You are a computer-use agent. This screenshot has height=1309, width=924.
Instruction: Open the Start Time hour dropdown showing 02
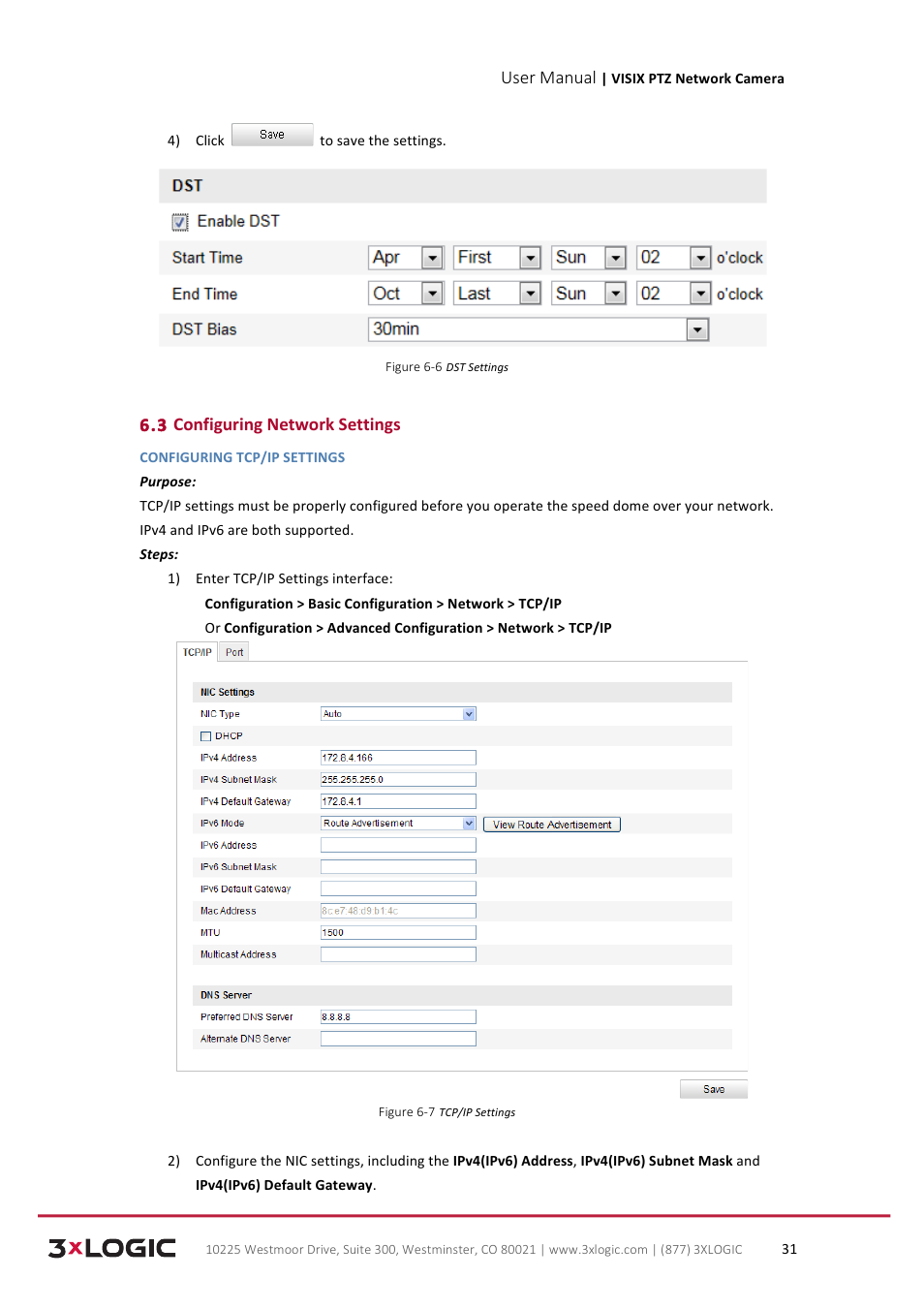674,258
